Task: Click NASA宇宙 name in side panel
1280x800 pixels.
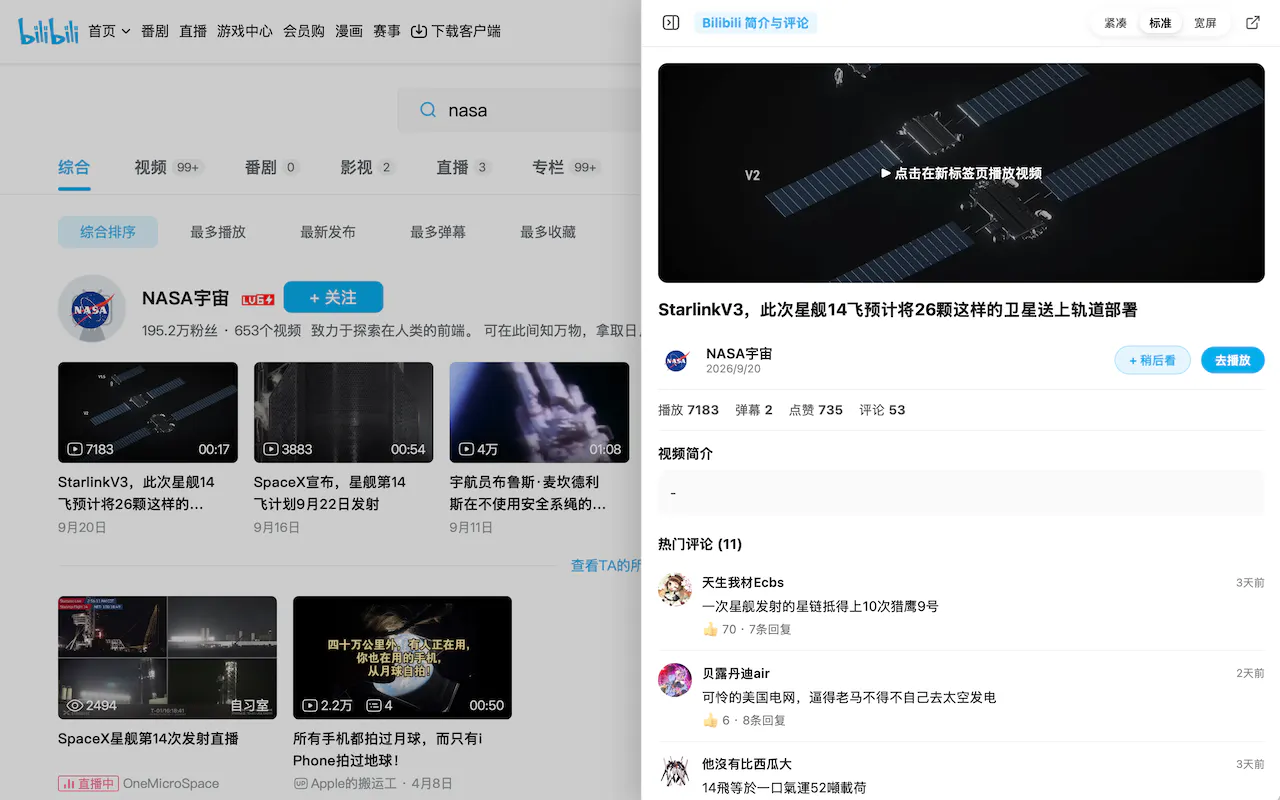Action: [x=739, y=353]
